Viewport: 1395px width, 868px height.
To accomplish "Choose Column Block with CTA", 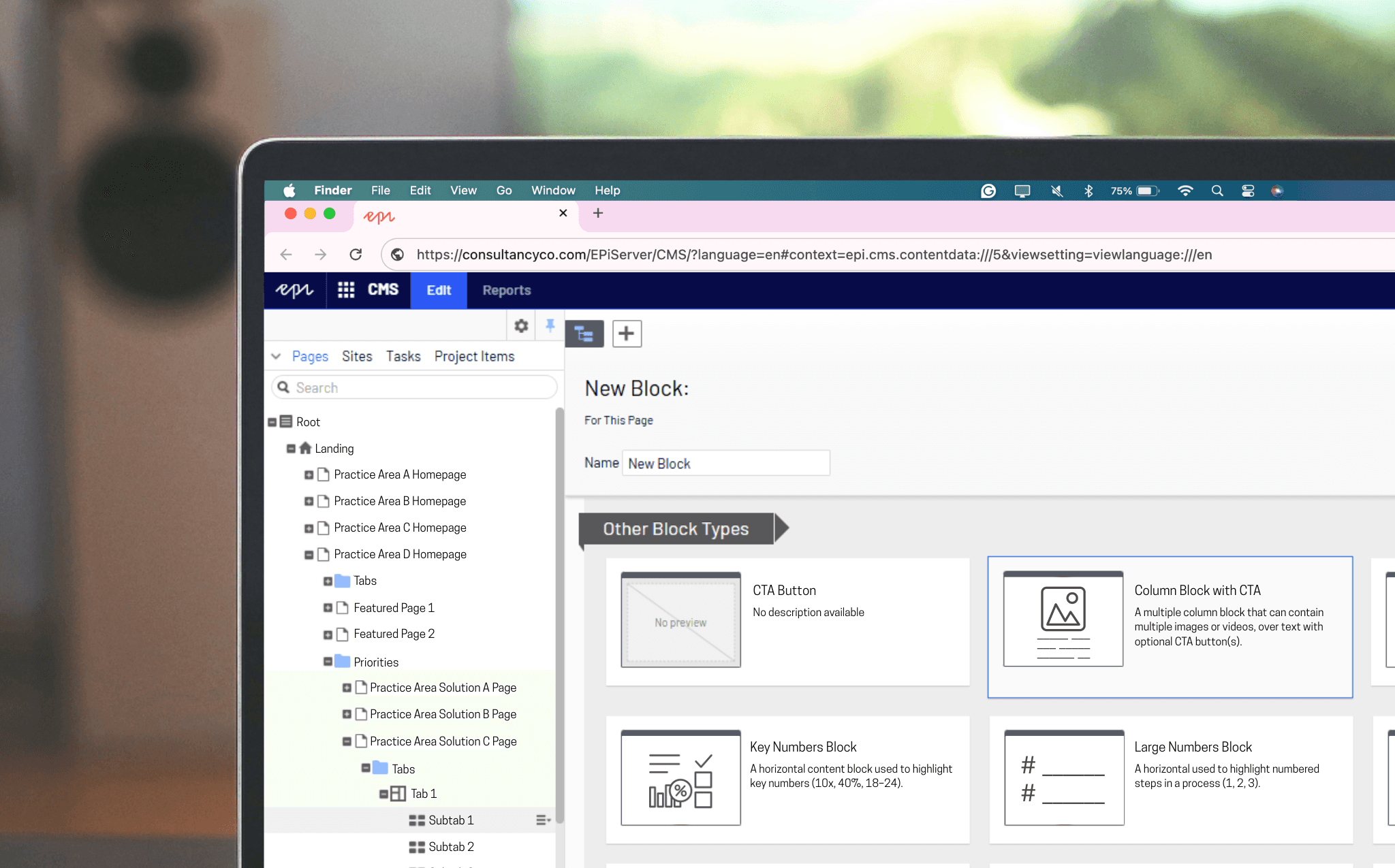I will (x=1170, y=627).
